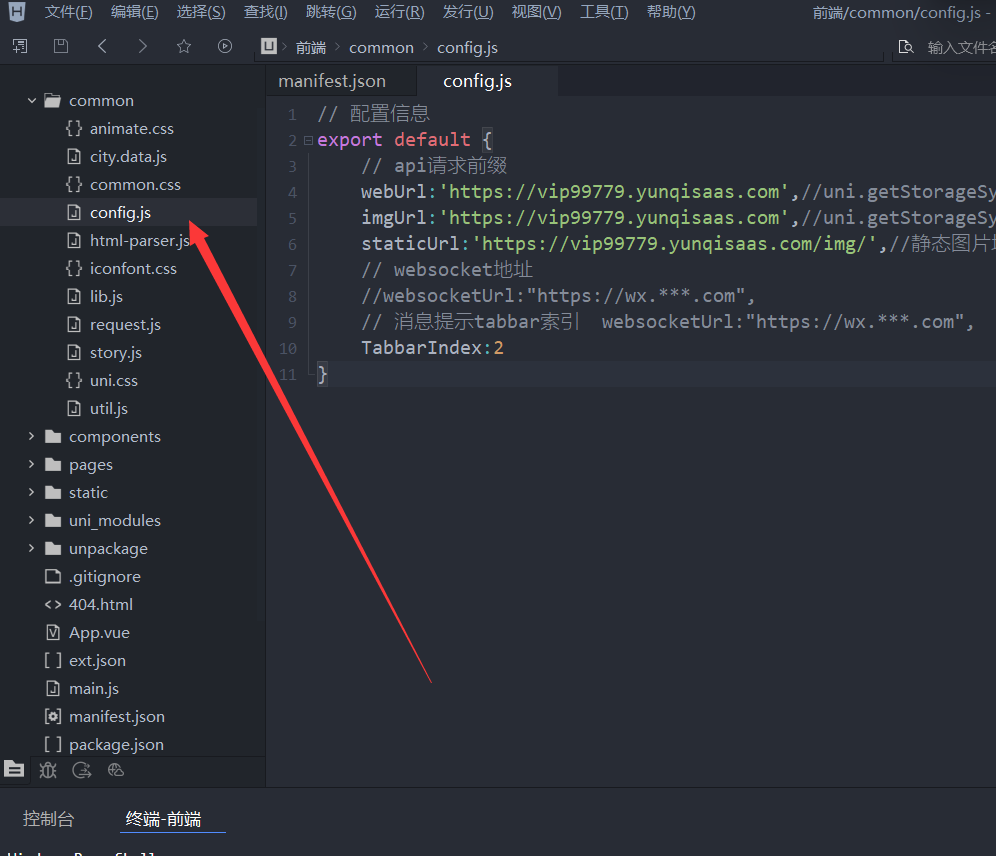Click the city.data.js file icon
The height and width of the screenshot is (856, 996).
[74, 156]
